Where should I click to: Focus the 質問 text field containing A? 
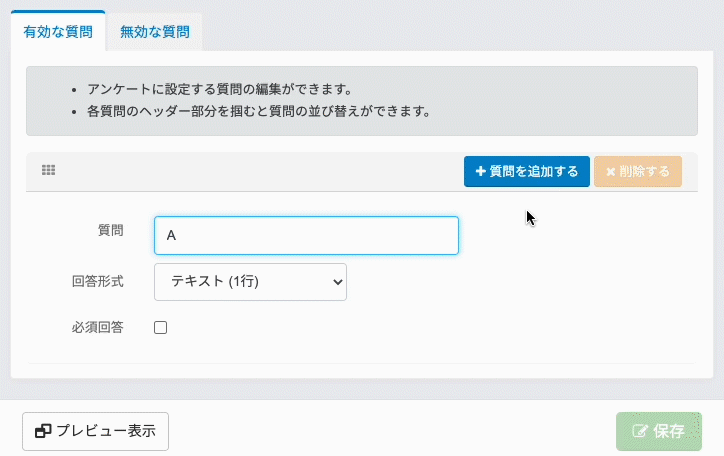[306, 235]
